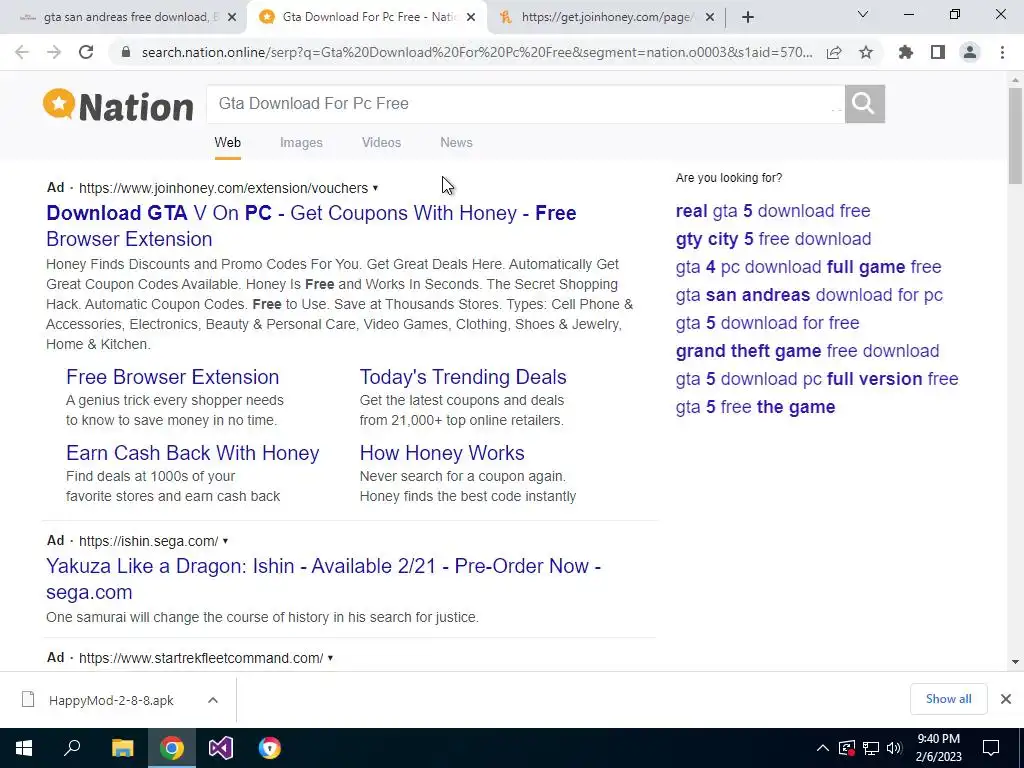Click the browser back arrow
Image resolution: width=1024 pixels, height=768 pixels.
(x=22, y=52)
